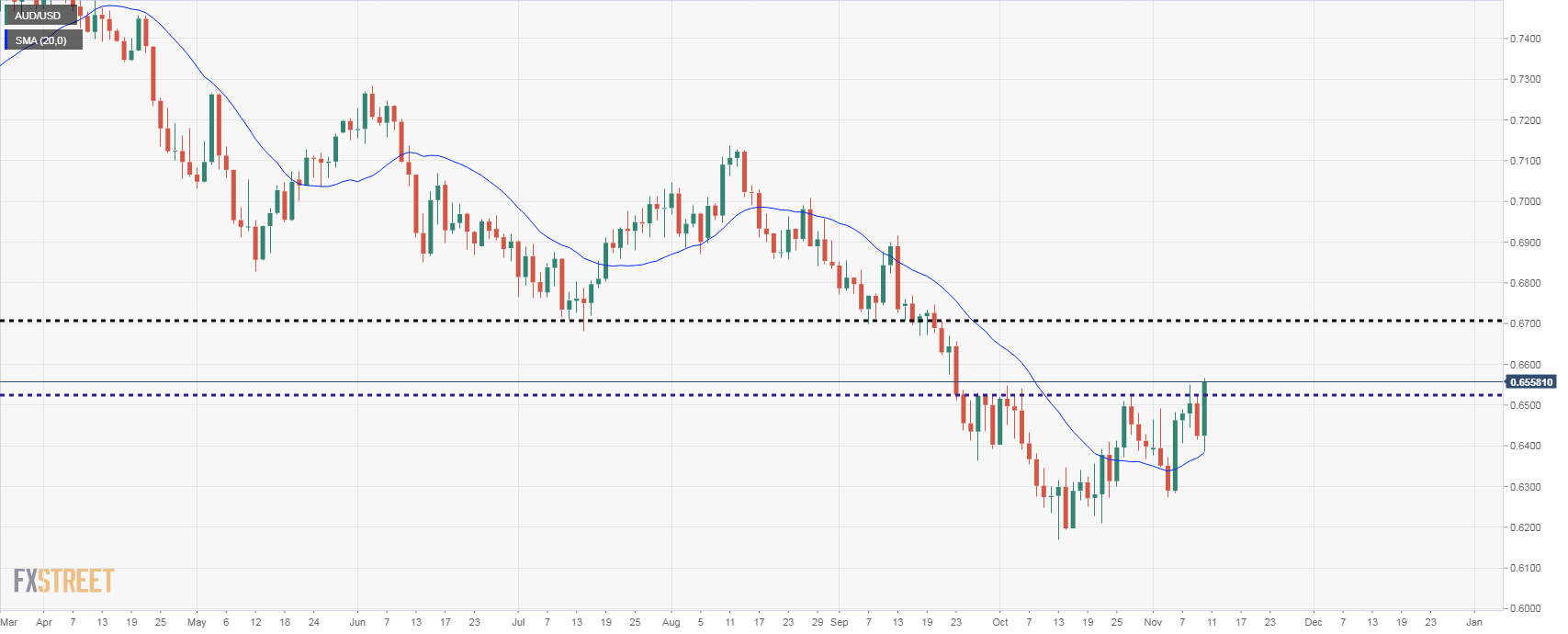The image size is (1568, 634).
Task: Click the blue SMA color marker
Action: (6, 40)
